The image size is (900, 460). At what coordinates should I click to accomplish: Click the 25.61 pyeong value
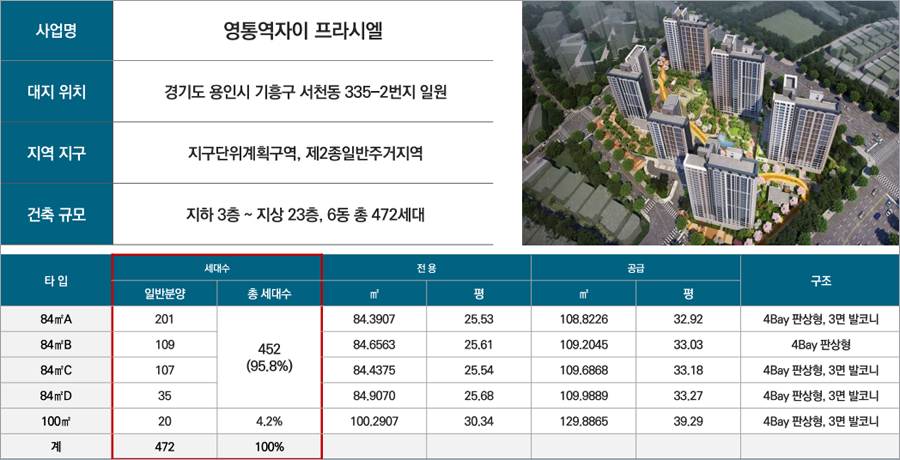click(x=479, y=345)
